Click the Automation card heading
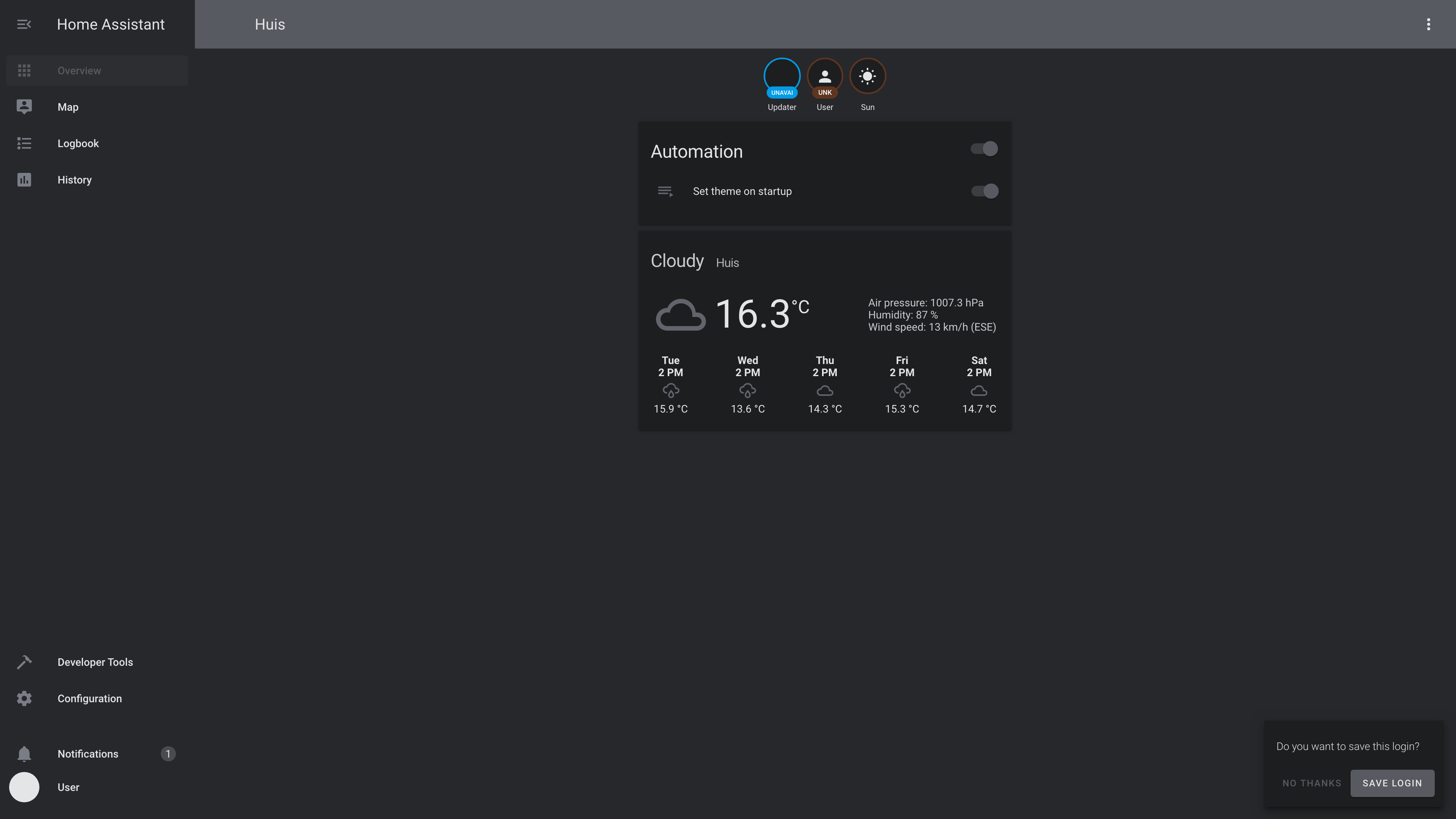Viewport: 1456px width, 819px height. [x=697, y=152]
